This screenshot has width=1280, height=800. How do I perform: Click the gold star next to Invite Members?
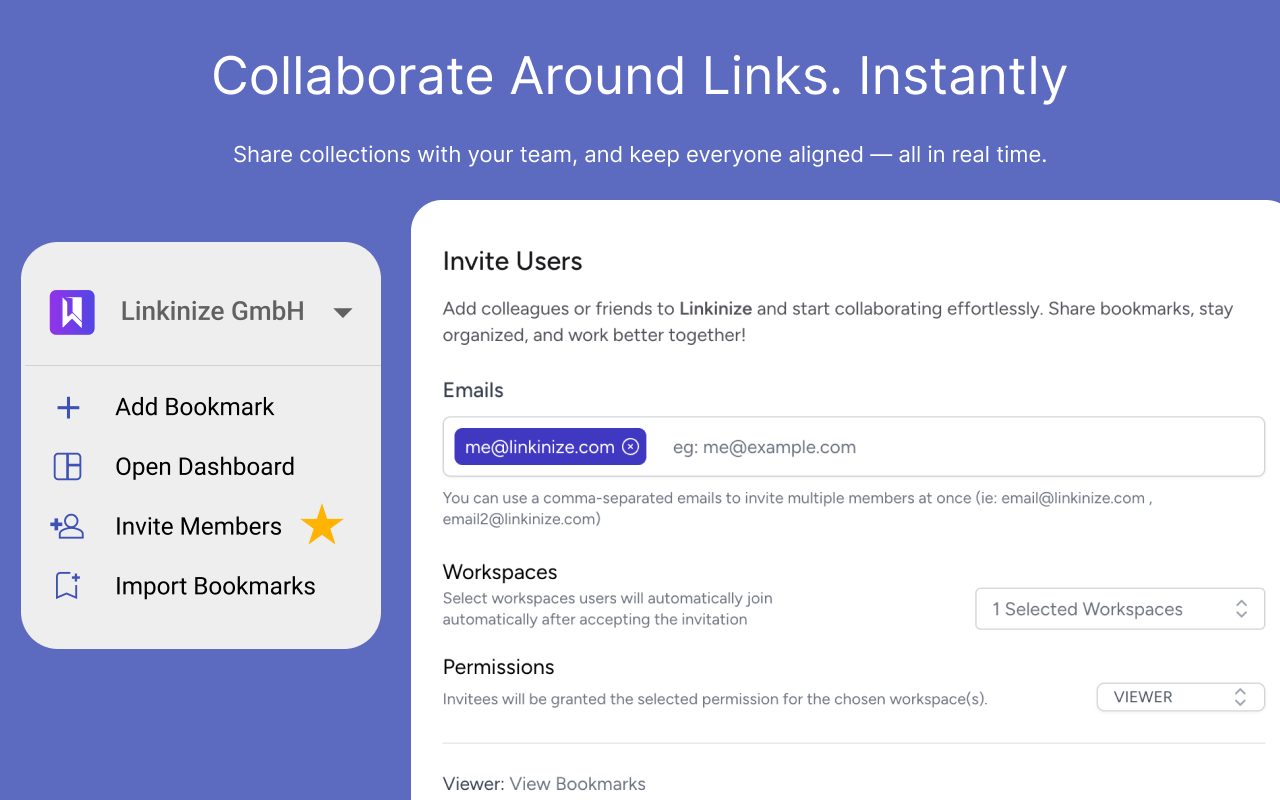(x=321, y=524)
